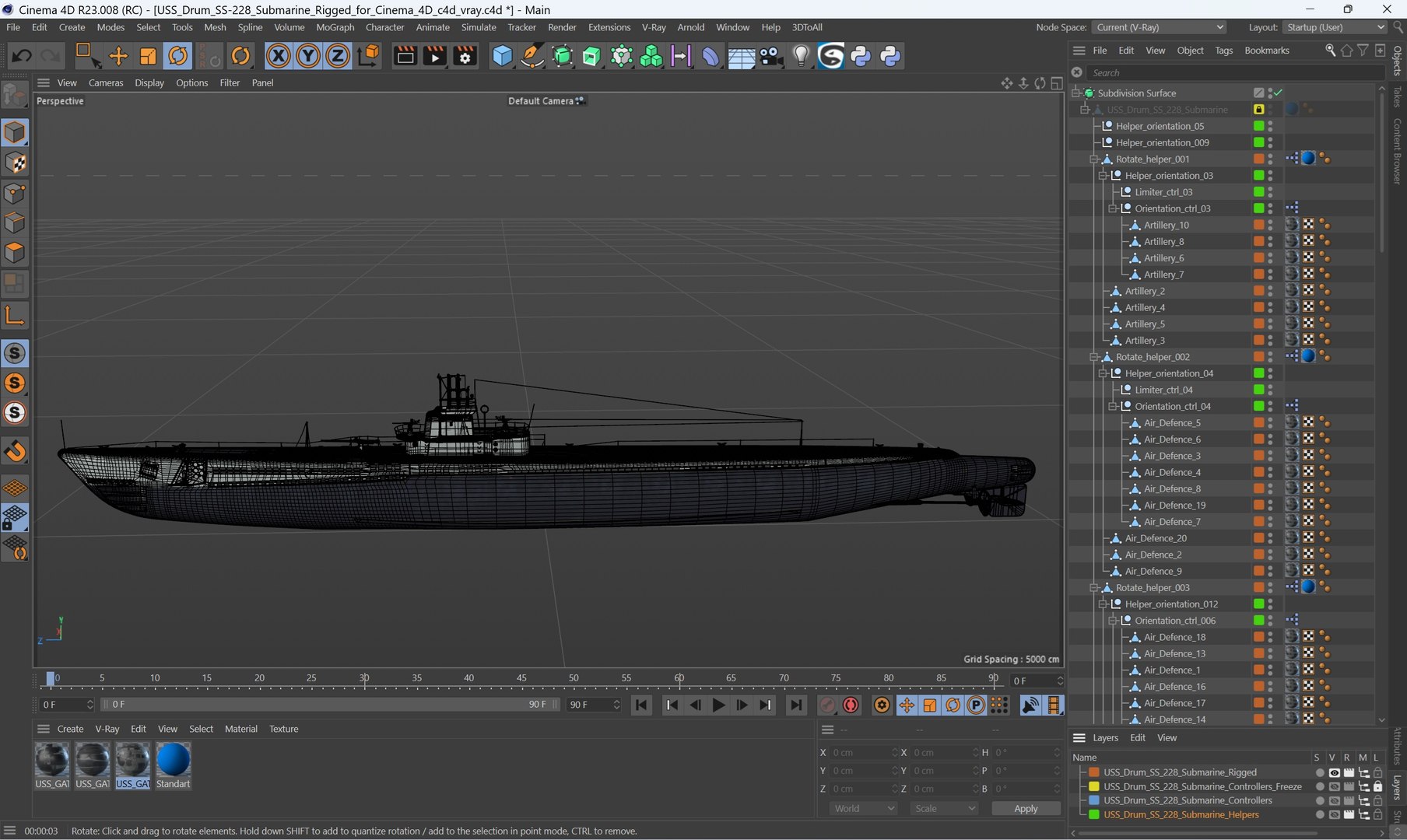Toggle X axis lock
Viewport: 1407px width, 840px height.
(278, 56)
